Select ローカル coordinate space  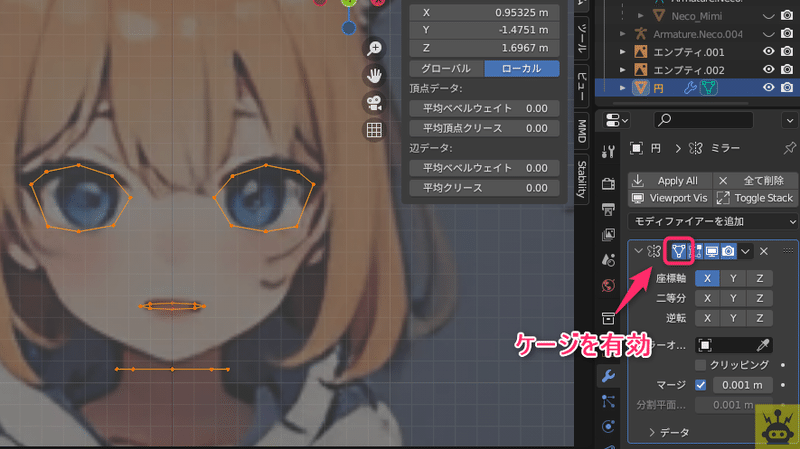coord(521,69)
